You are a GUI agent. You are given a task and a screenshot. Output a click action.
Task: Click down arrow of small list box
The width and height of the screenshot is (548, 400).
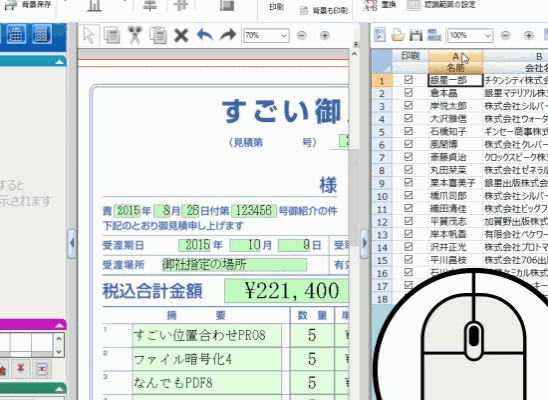(59, 351)
